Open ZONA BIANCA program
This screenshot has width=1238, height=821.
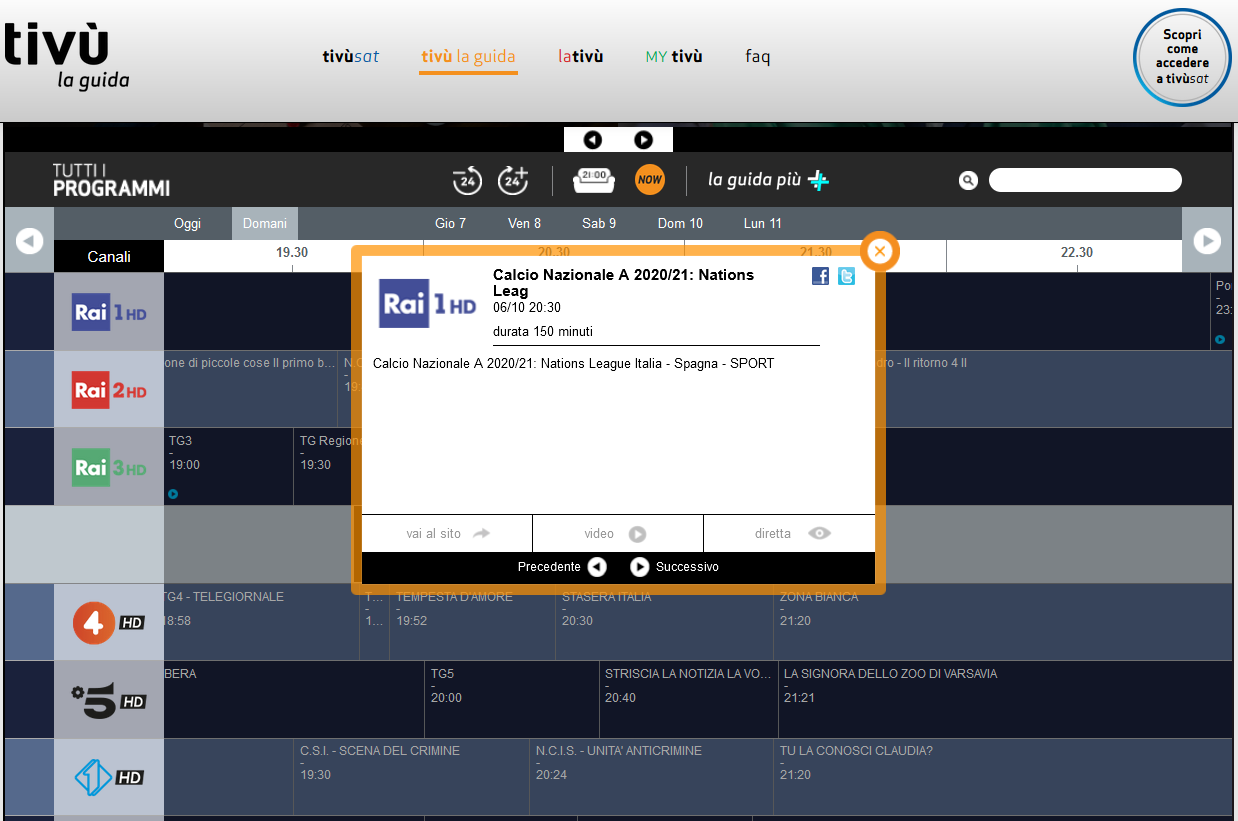tap(1003, 622)
